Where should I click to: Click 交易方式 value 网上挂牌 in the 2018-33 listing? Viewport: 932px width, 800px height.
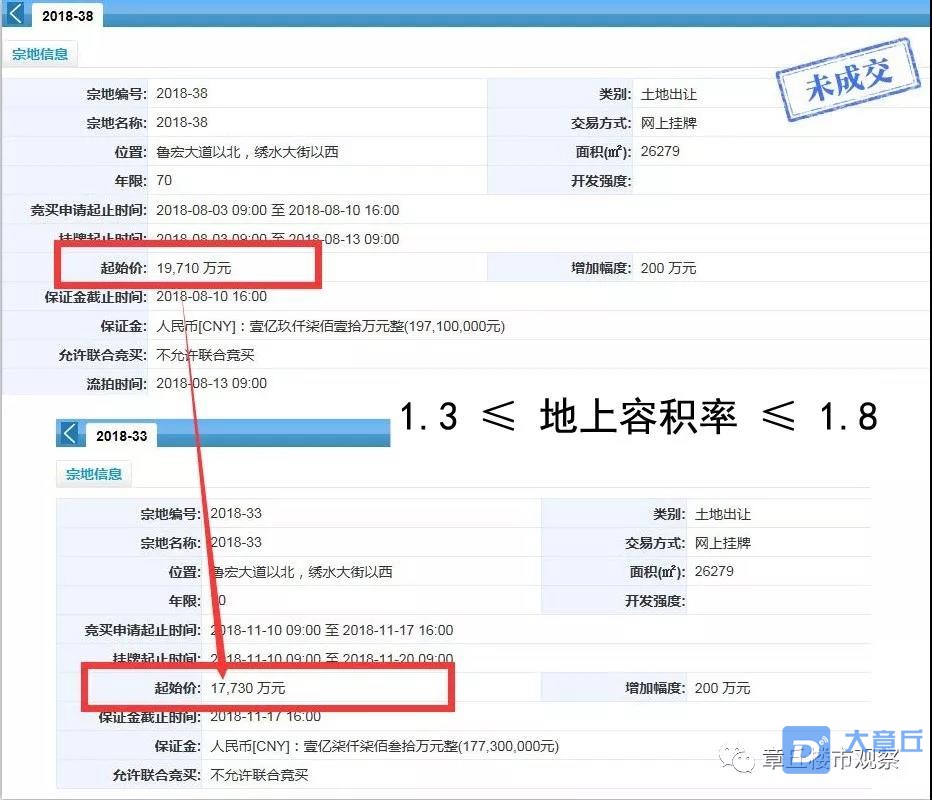tap(723, 543)
